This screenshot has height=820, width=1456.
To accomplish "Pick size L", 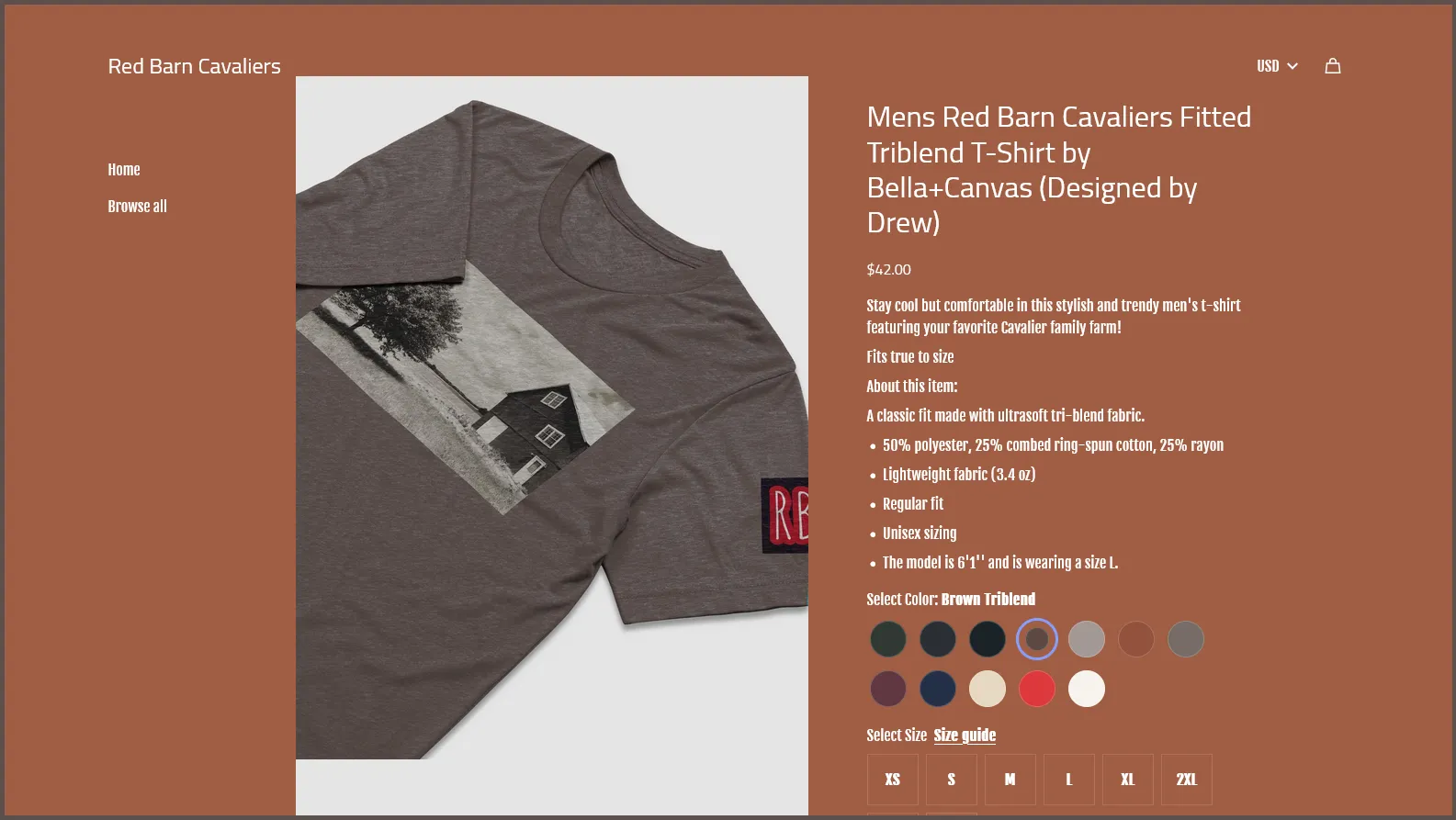I will point(1069,780).
